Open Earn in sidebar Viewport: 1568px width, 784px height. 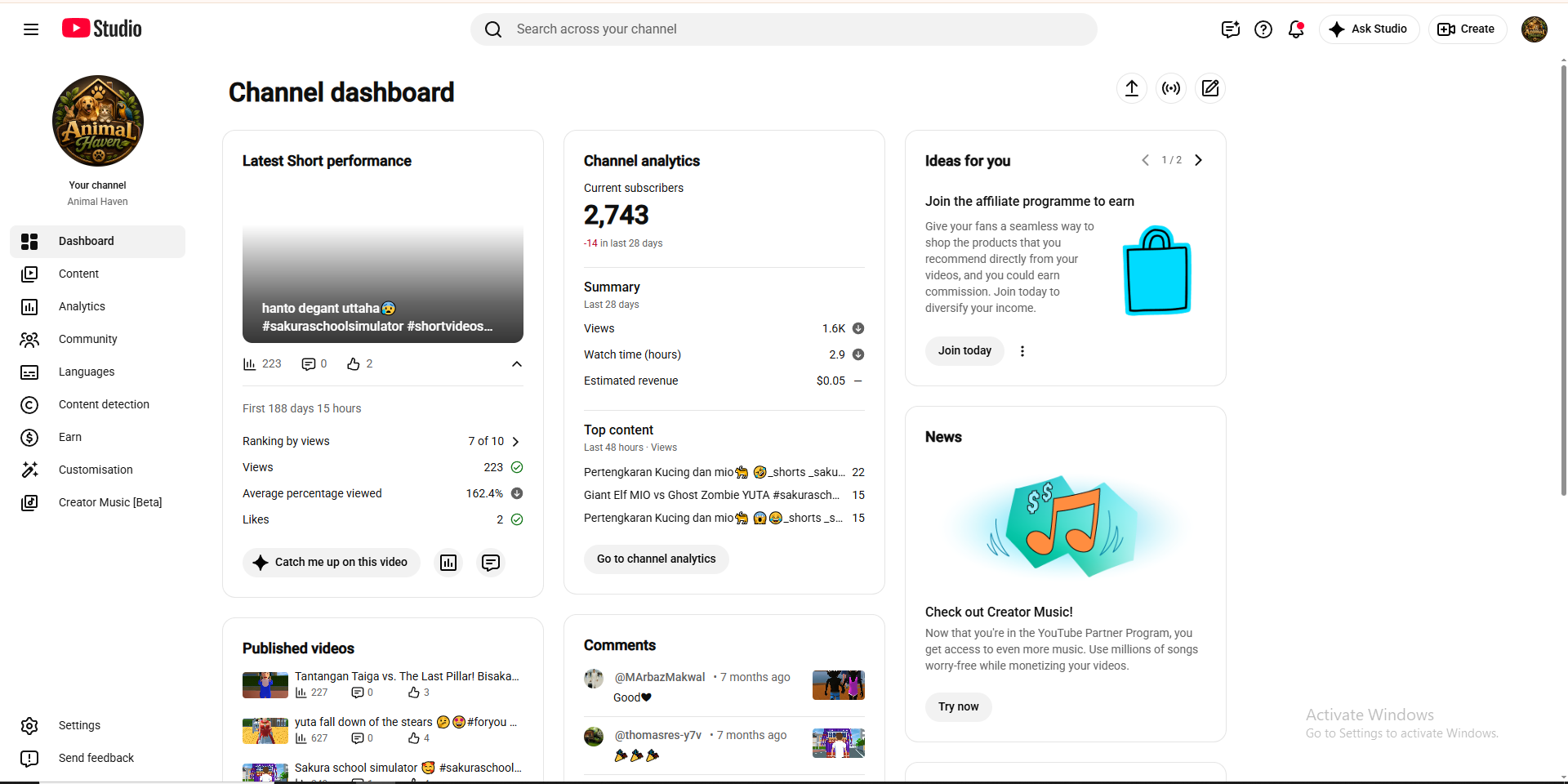[x=98, y=438]
